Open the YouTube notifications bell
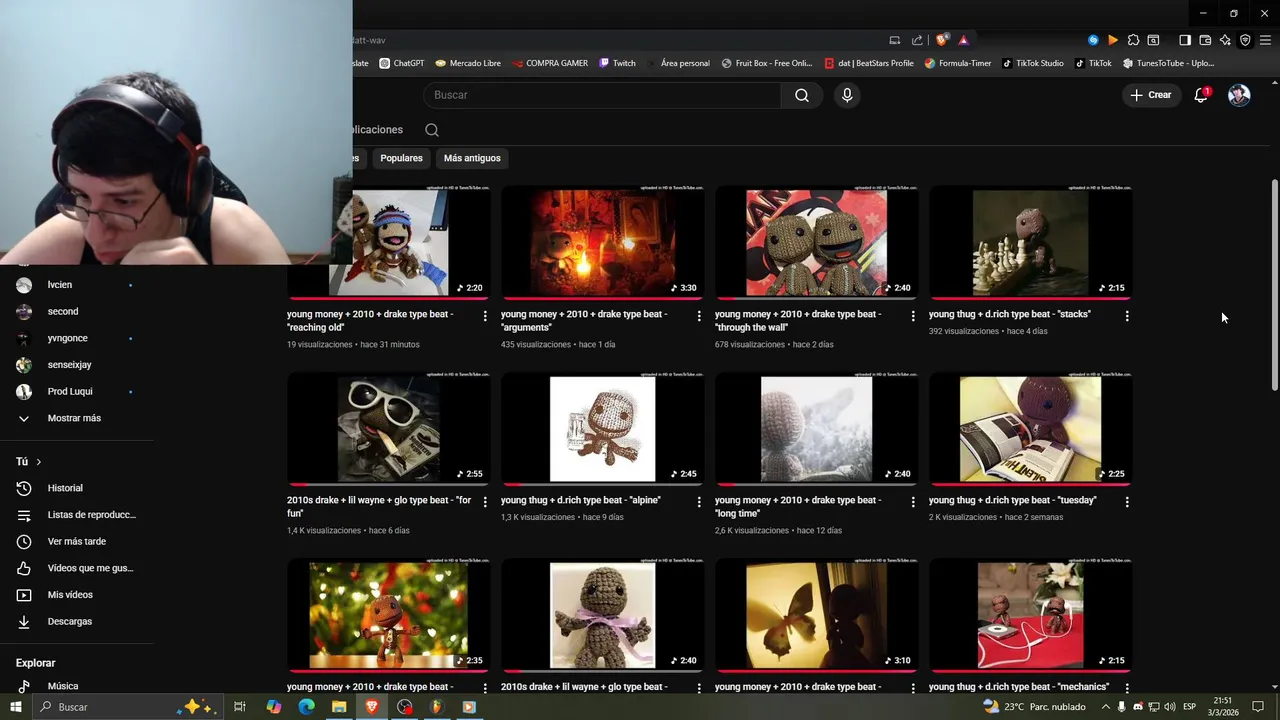1280x720 pixels. [x=1201, y=95]
